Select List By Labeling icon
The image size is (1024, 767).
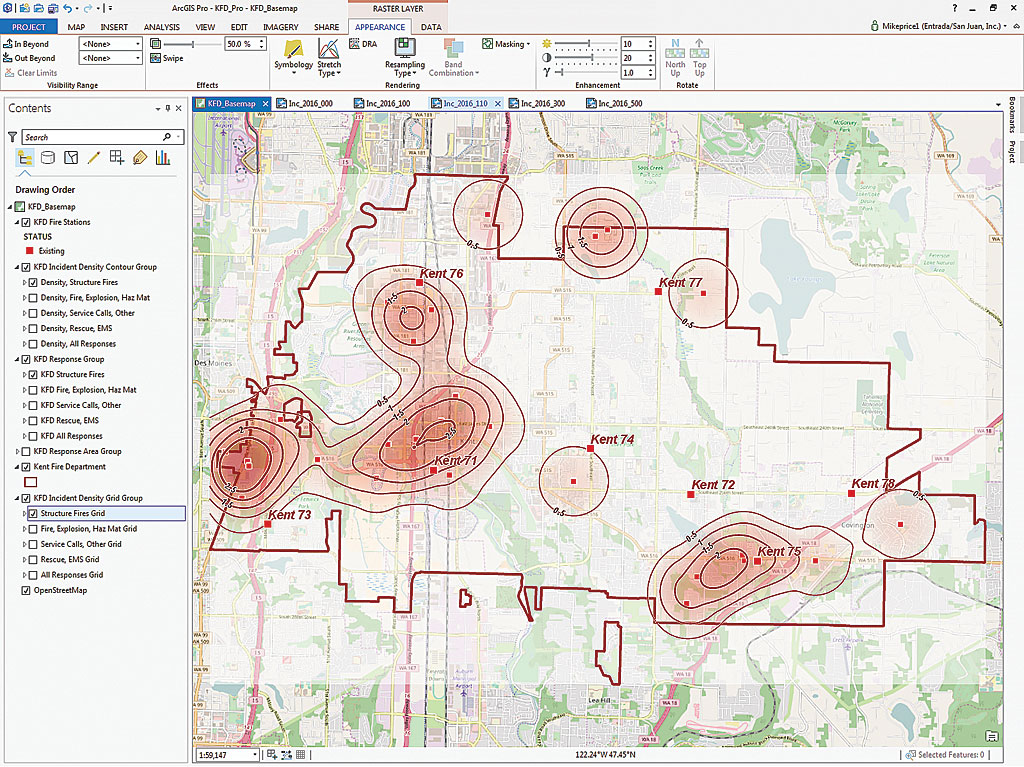tap(140, 157)
